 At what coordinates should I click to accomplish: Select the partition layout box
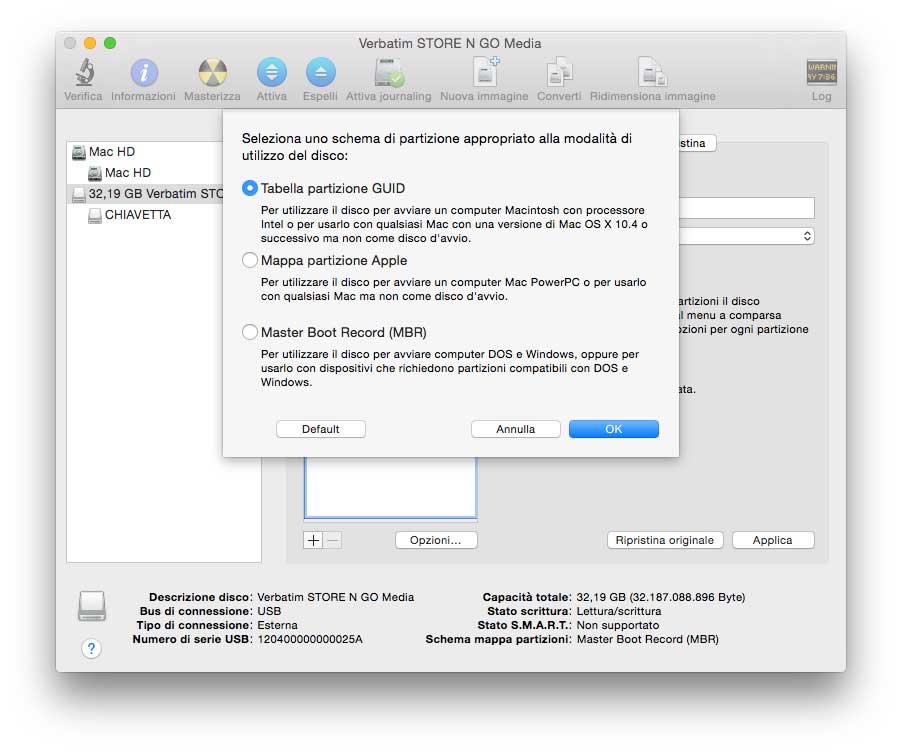390,487
